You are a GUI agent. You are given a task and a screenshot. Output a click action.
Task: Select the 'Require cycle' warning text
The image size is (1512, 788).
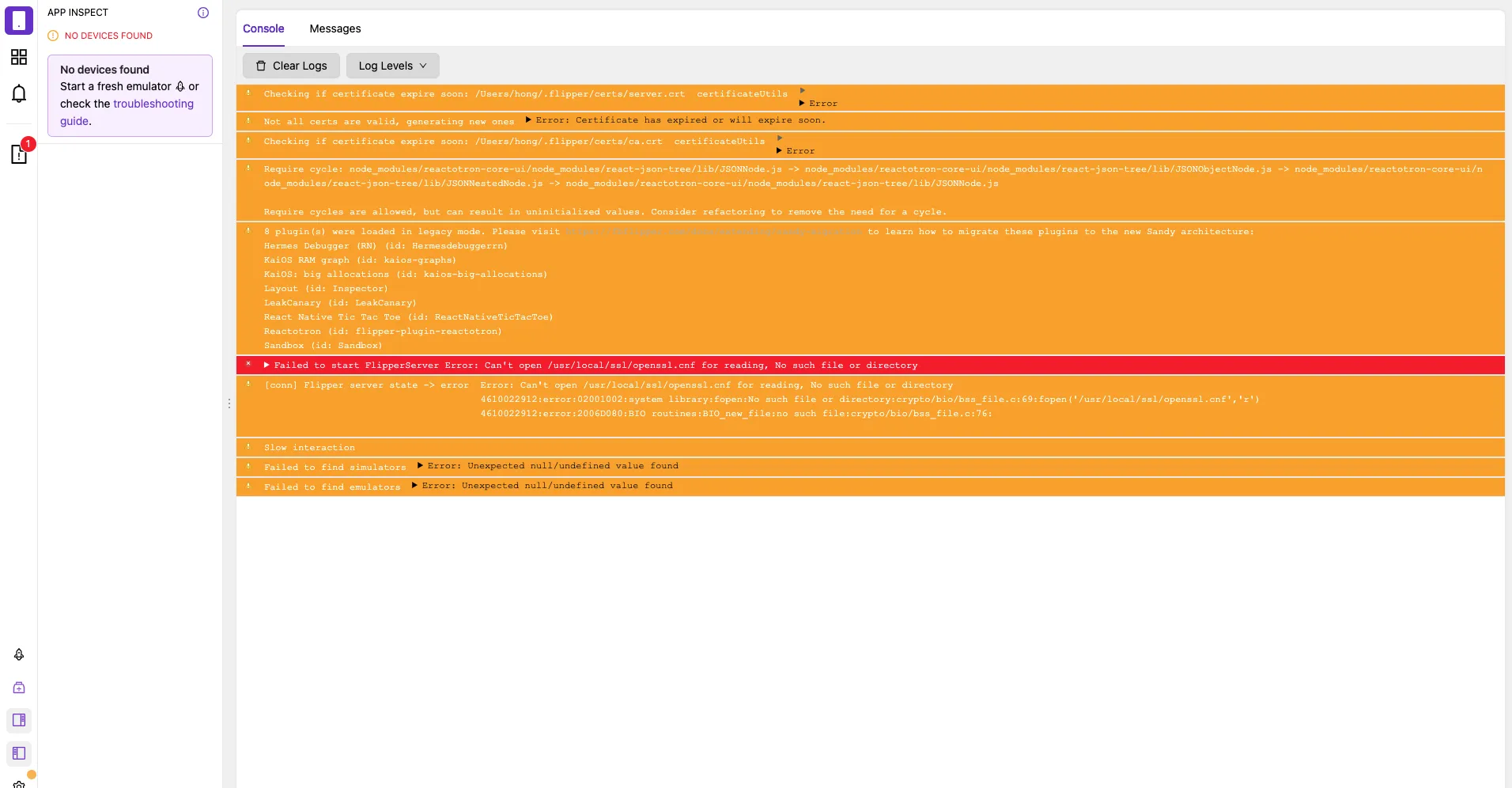[x=873, y=191]
